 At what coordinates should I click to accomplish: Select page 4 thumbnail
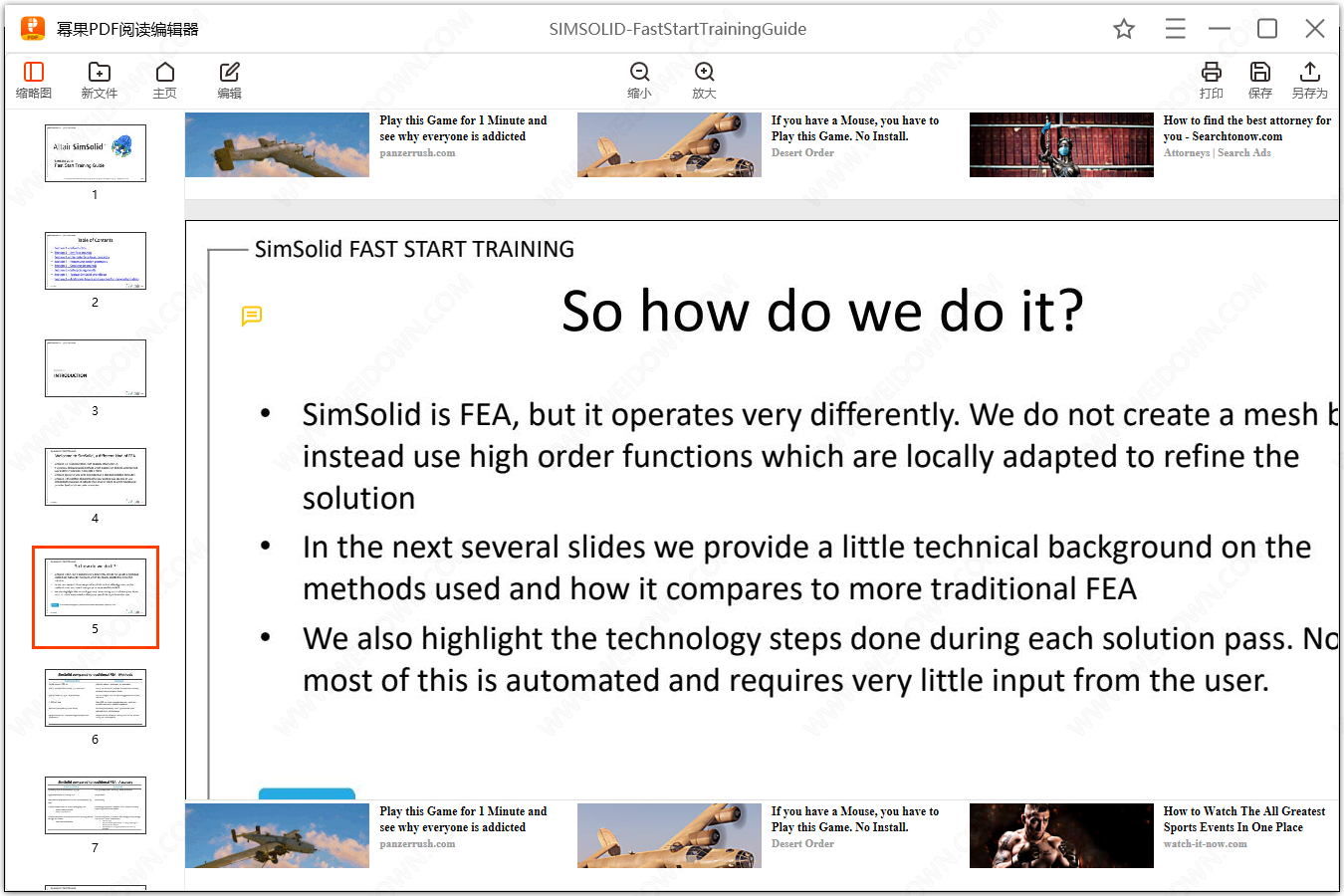coord(96,477)
